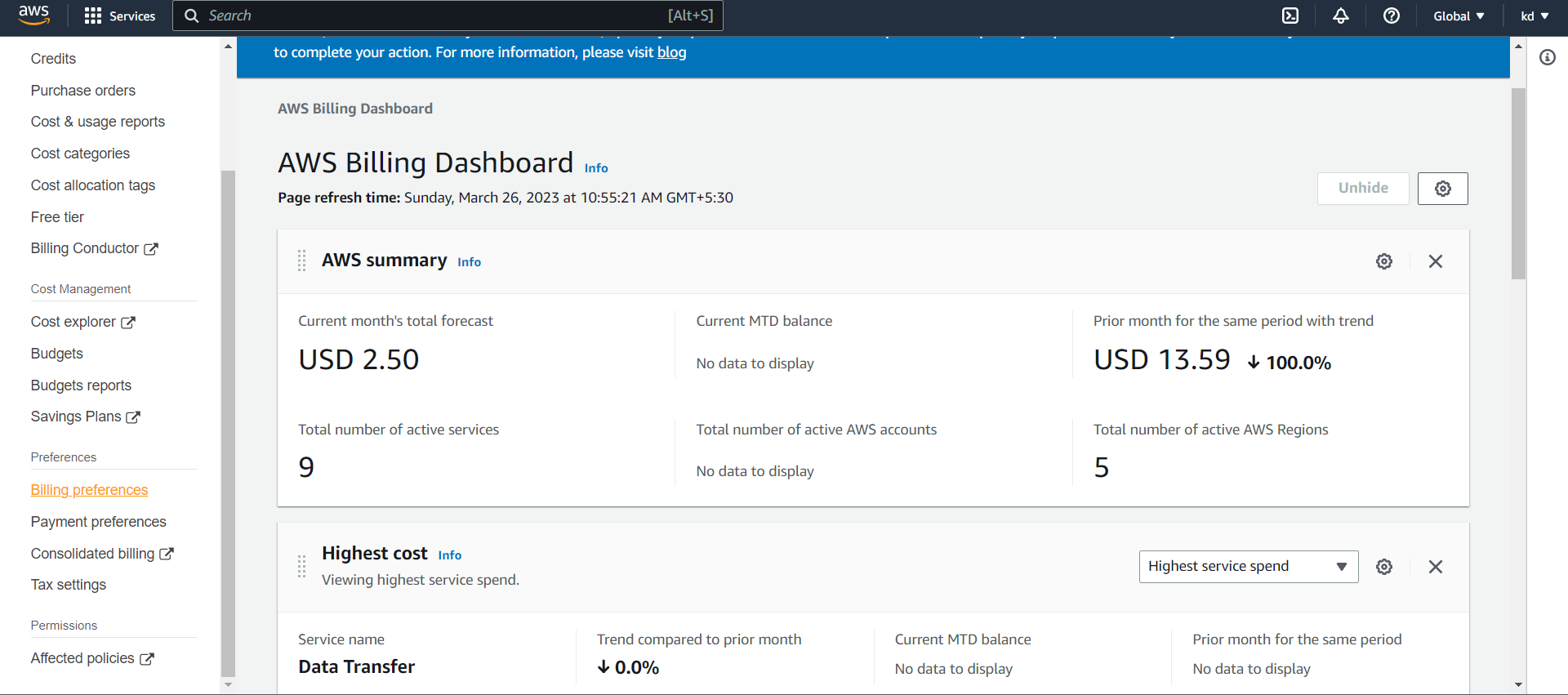Expand the Global region dropdown
The width and height of the screenshot is (1568, 695).
tap(1459, 16)
